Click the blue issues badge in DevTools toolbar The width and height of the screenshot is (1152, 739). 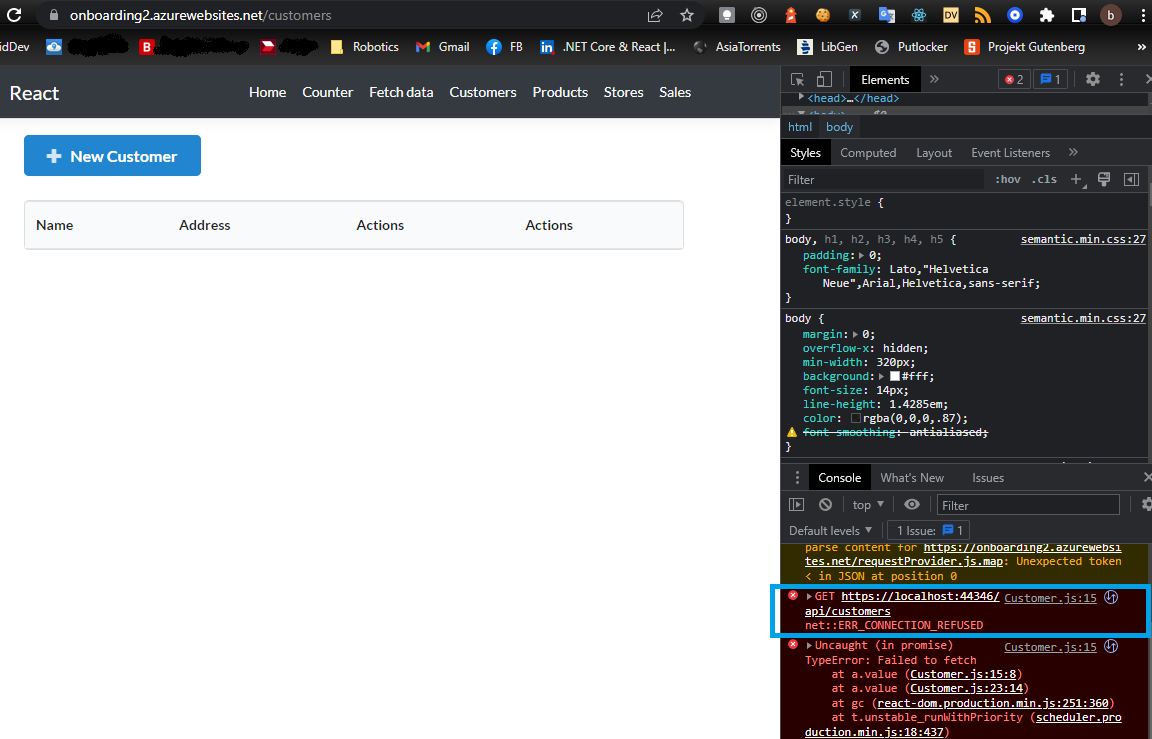[x=1051, y=79]
